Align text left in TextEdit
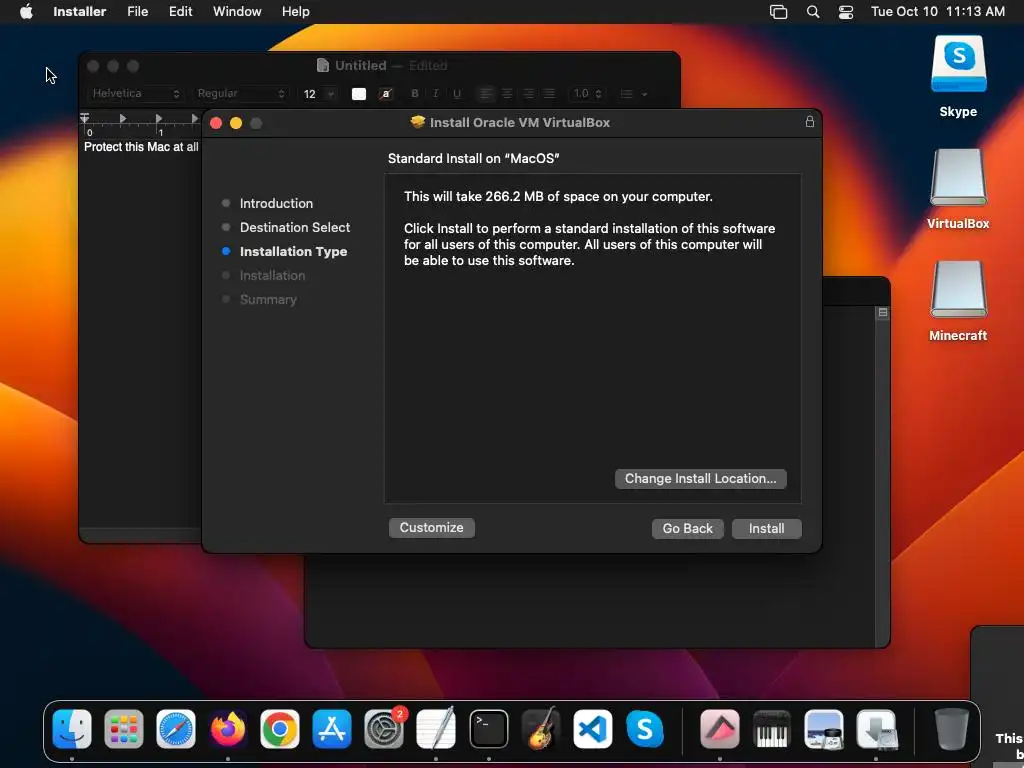Screen dimensions: 1024x768 click(485, 93)
